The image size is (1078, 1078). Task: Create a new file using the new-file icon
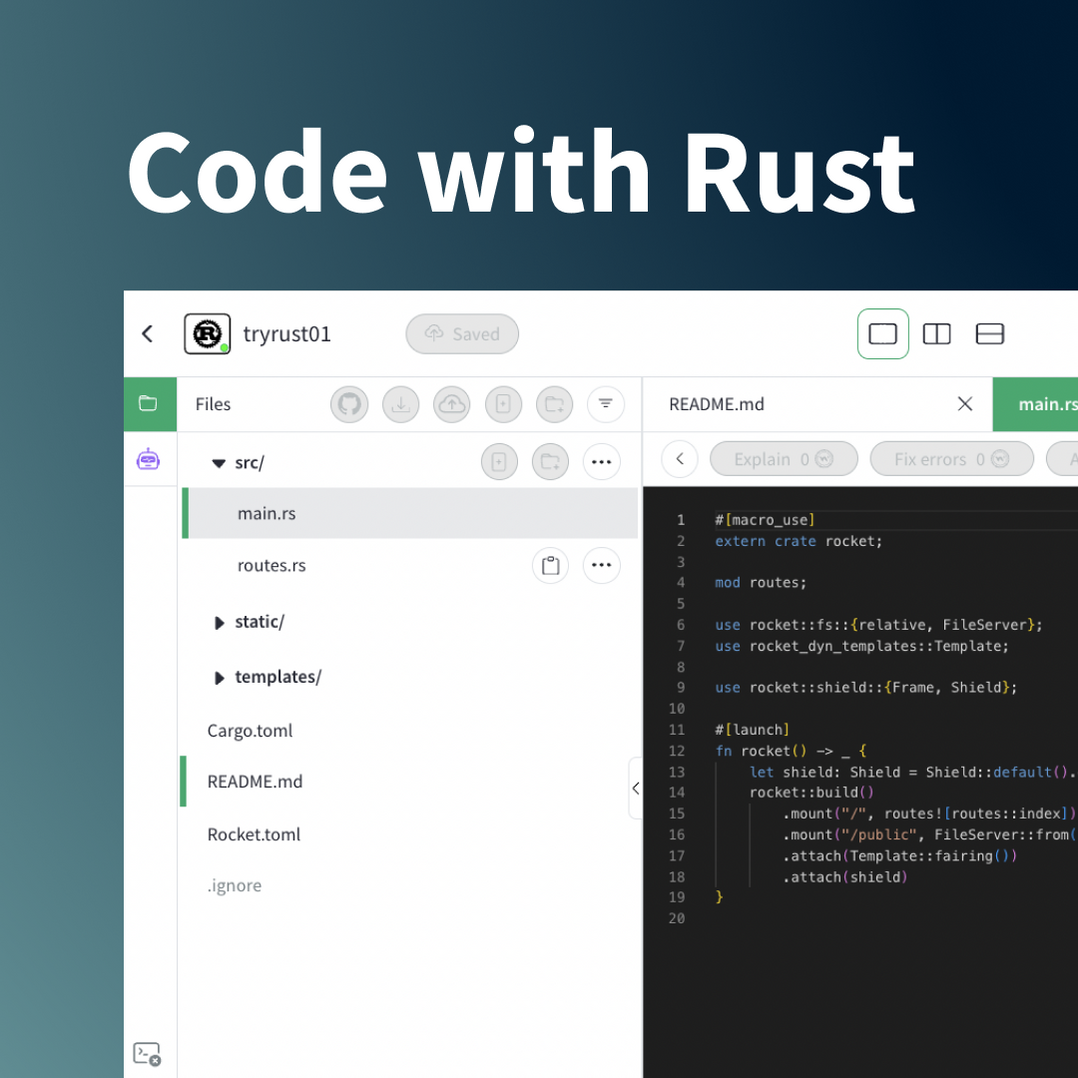(x=503, y=404)
